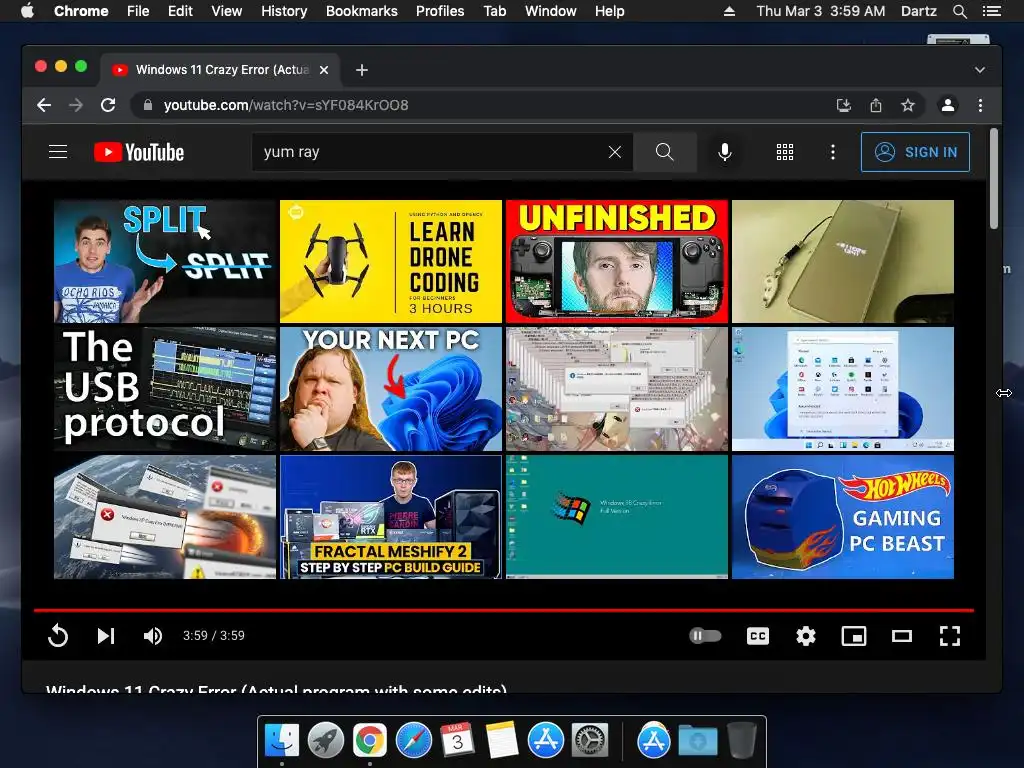The height and width of the screenshot is (768, 1024).
Task: Open the Hot Wheels Gaming PC video
Action: coord(842,517)
